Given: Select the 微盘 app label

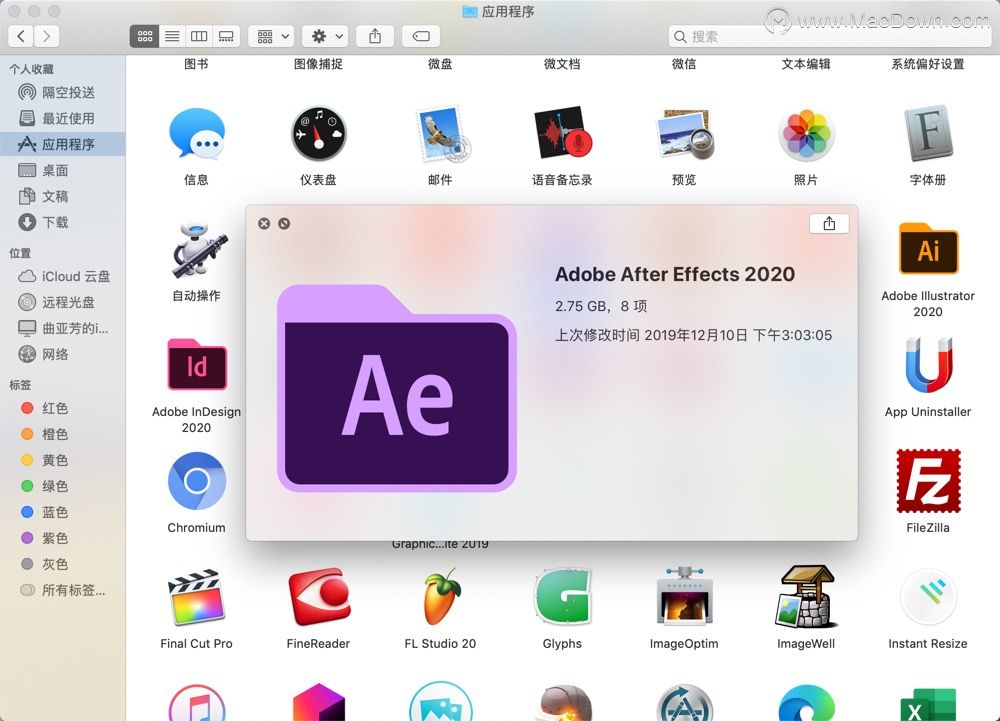Looking at the screenshot, I should coord(441,64).
